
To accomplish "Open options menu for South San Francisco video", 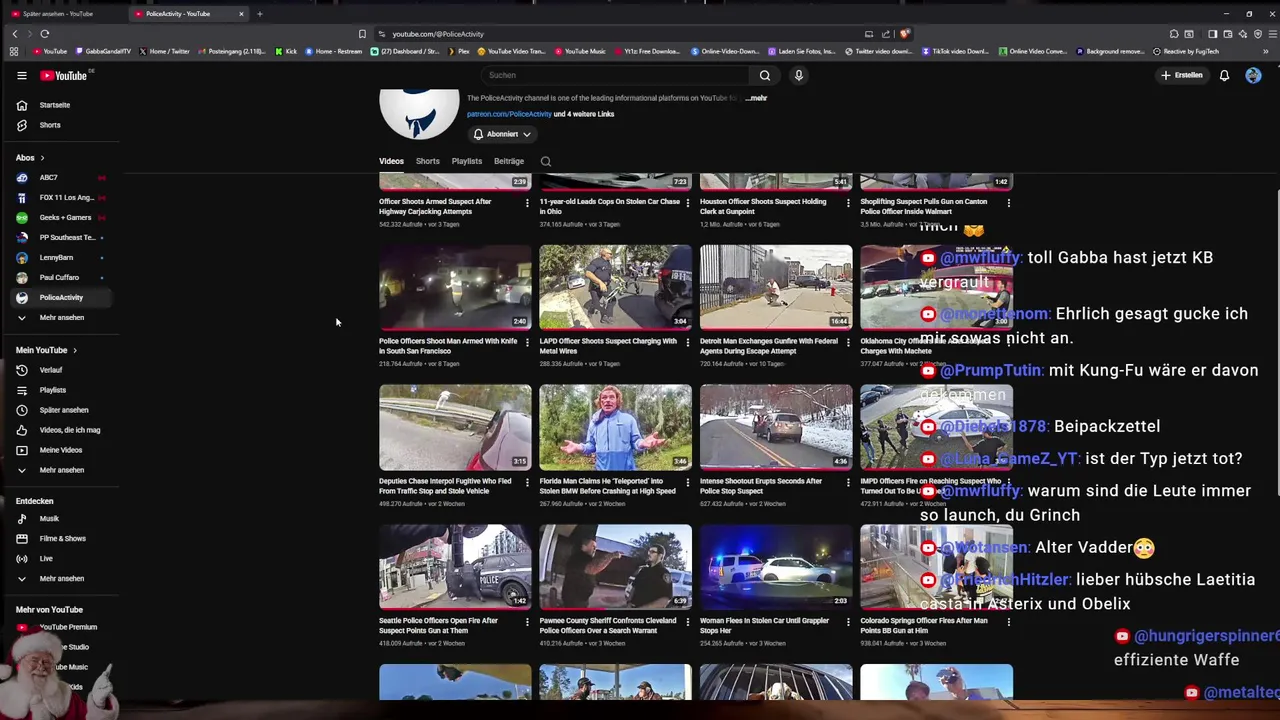I will 527,343.
